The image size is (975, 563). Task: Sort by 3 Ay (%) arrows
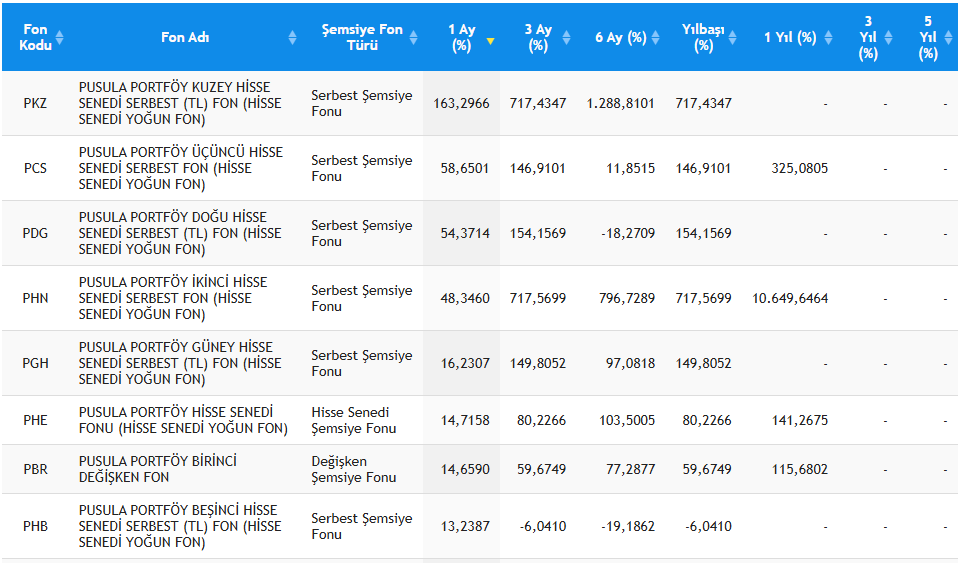566,37
